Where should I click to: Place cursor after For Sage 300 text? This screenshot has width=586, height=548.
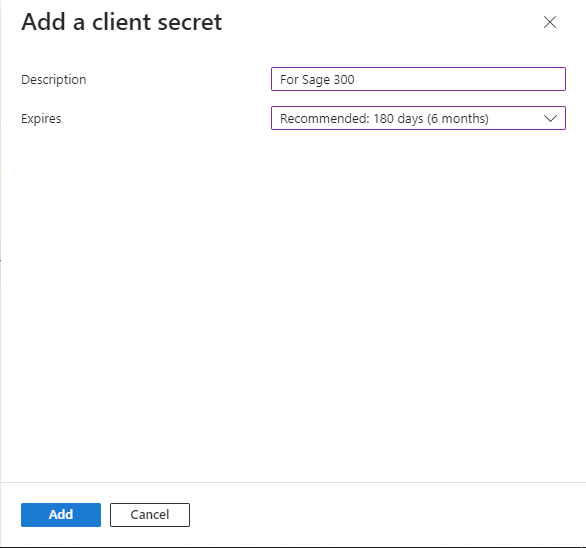point(356,80)
